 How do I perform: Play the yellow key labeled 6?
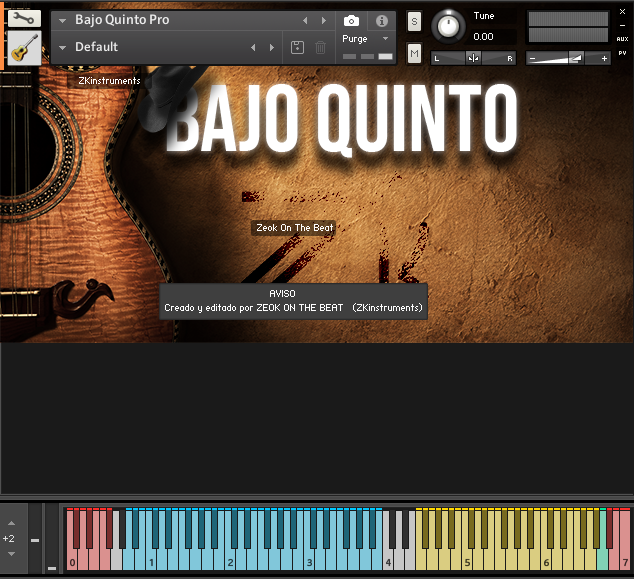[x=546, y=562]
